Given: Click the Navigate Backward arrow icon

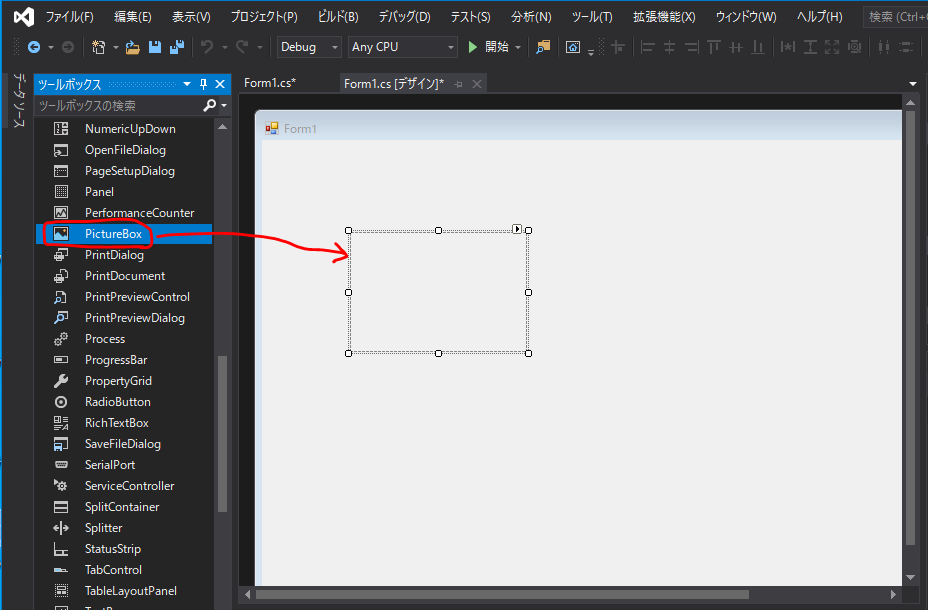Looking at the screenshot, I should pyautogui.click(x=32, y=46).
